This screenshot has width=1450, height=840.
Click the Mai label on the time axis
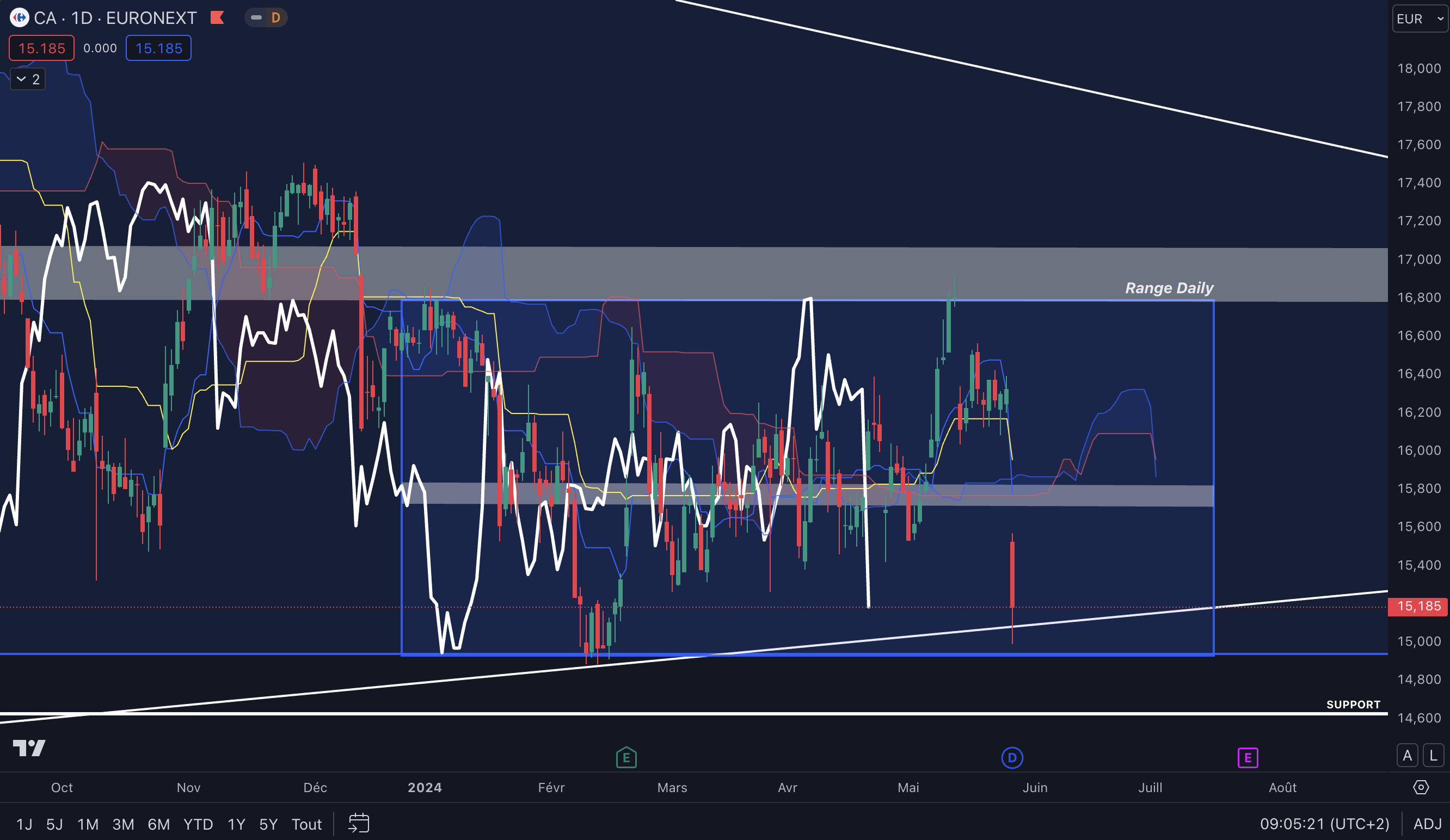coord(908,788)
